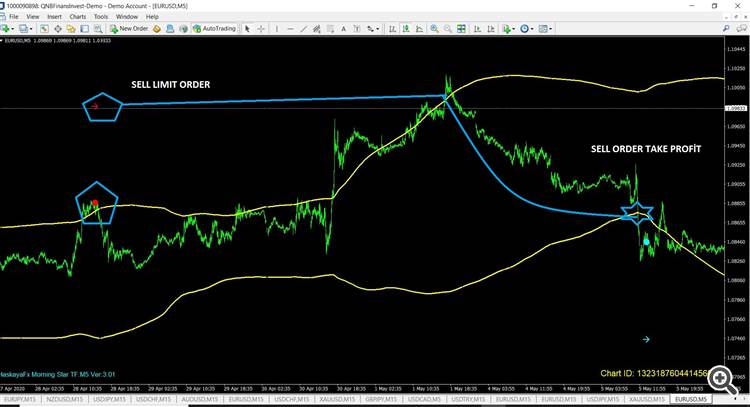
Task: Click the chart tabs scroll arrow
Action: click(735, 399)
